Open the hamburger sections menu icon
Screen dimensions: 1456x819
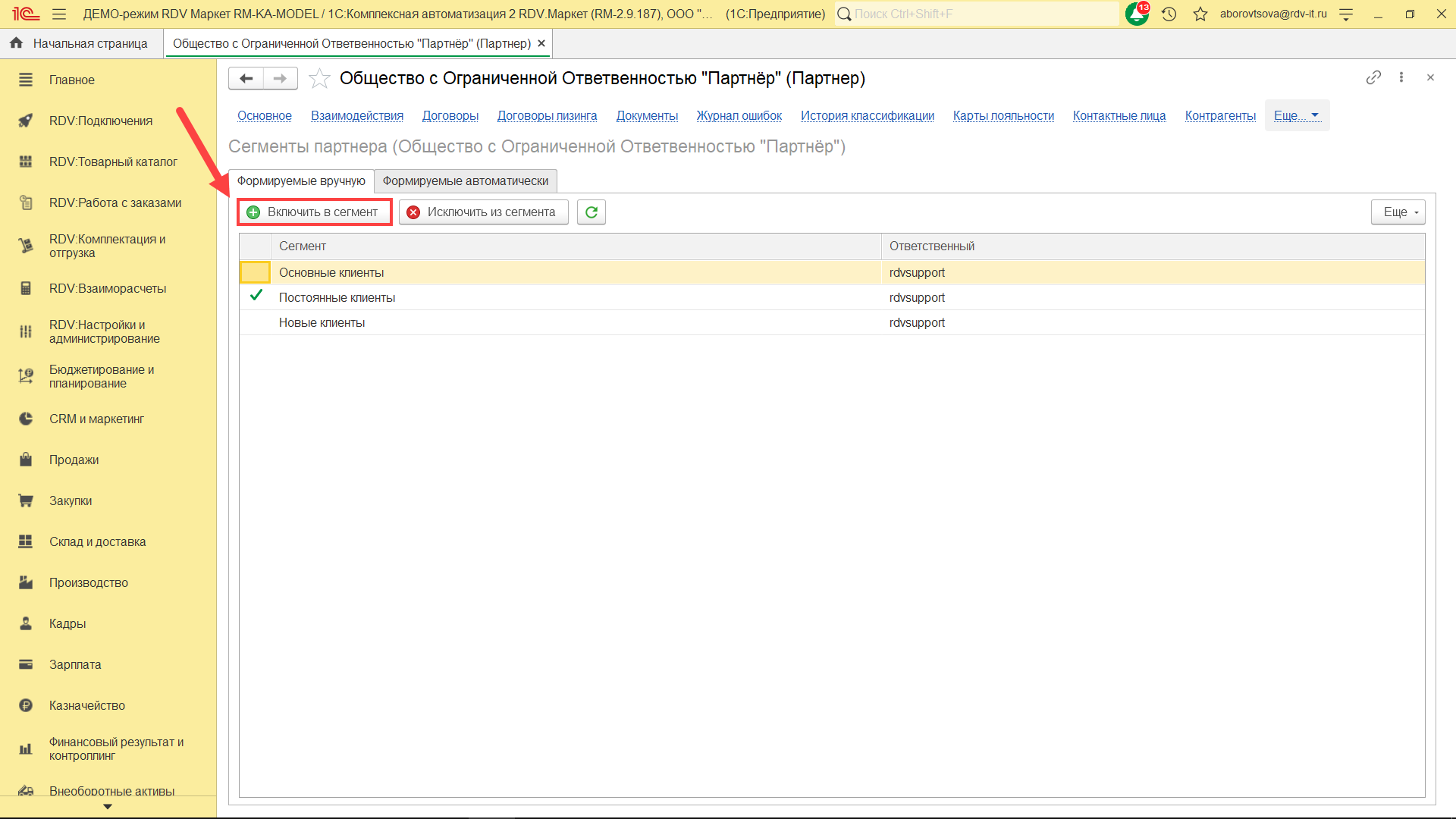(59, 14)
